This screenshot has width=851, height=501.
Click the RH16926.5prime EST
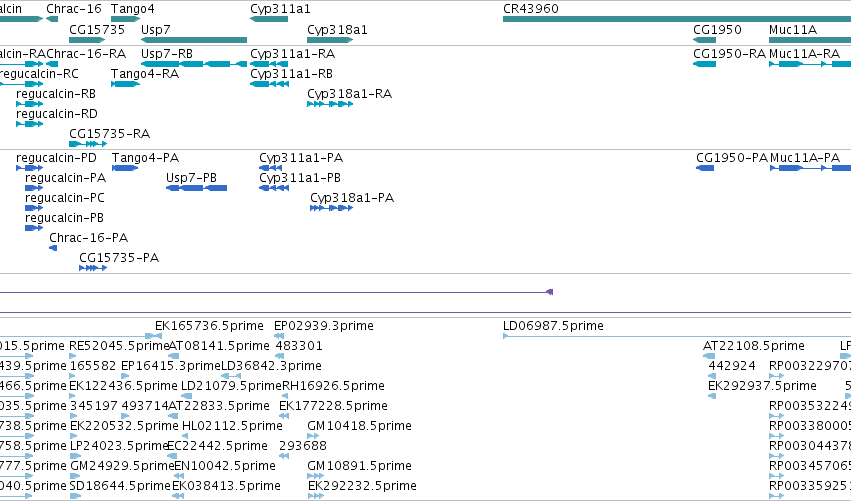pos(285,396)
